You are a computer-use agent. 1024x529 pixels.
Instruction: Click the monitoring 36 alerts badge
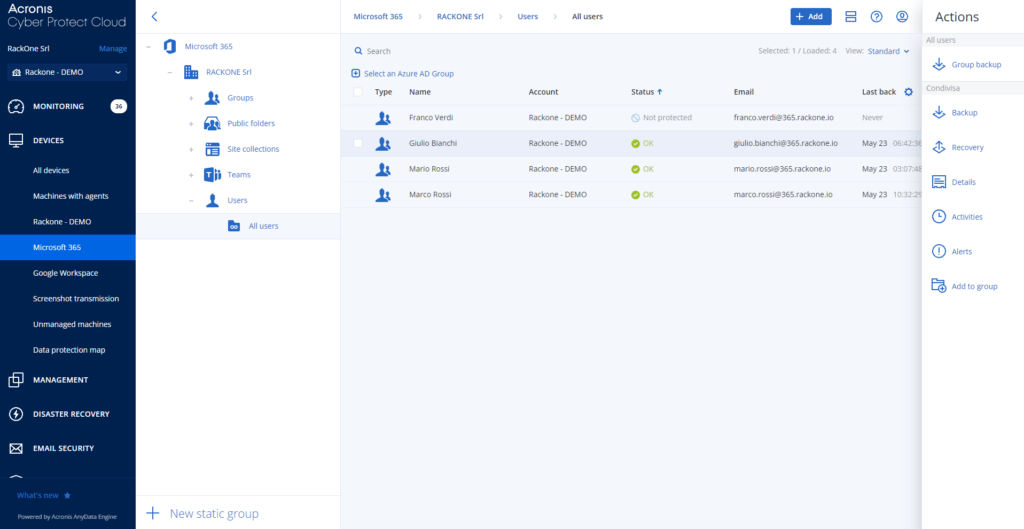coord(118,106)
